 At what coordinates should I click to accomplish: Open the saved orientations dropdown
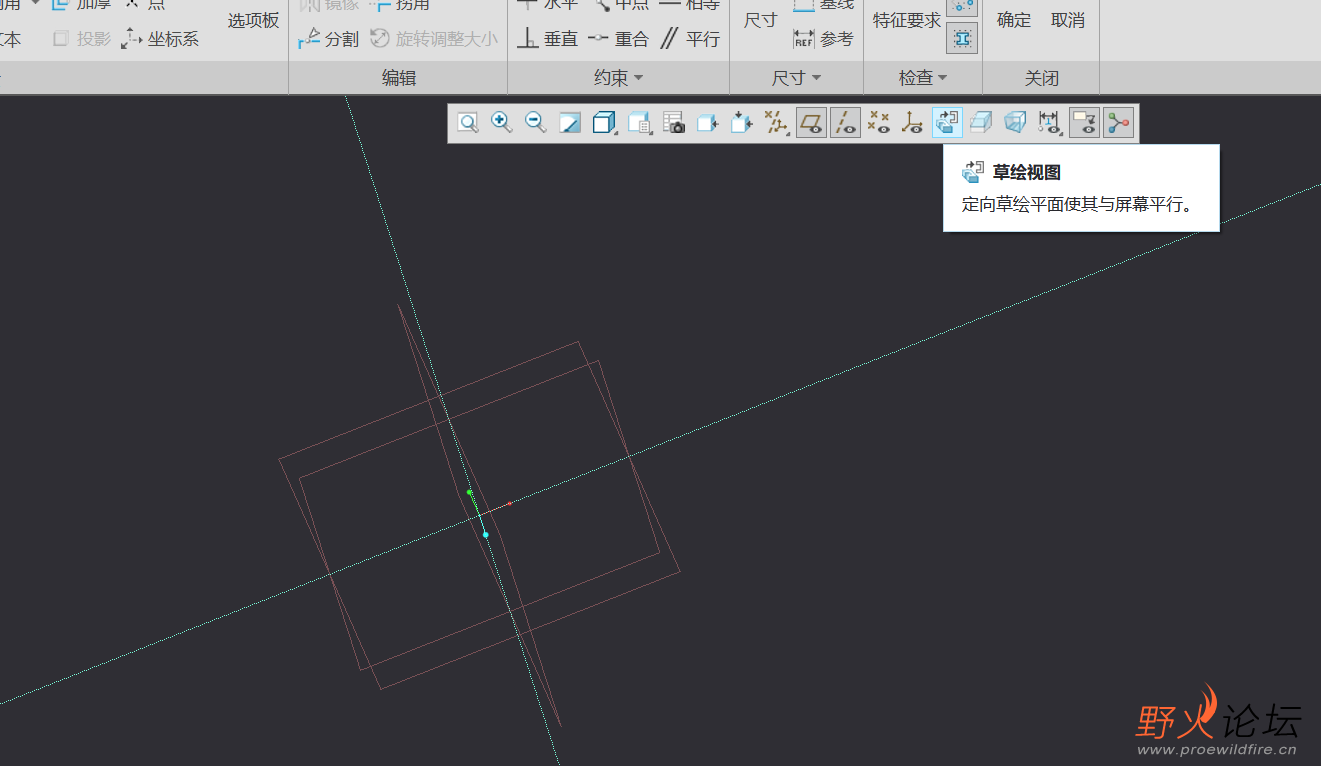click(640, 123)
